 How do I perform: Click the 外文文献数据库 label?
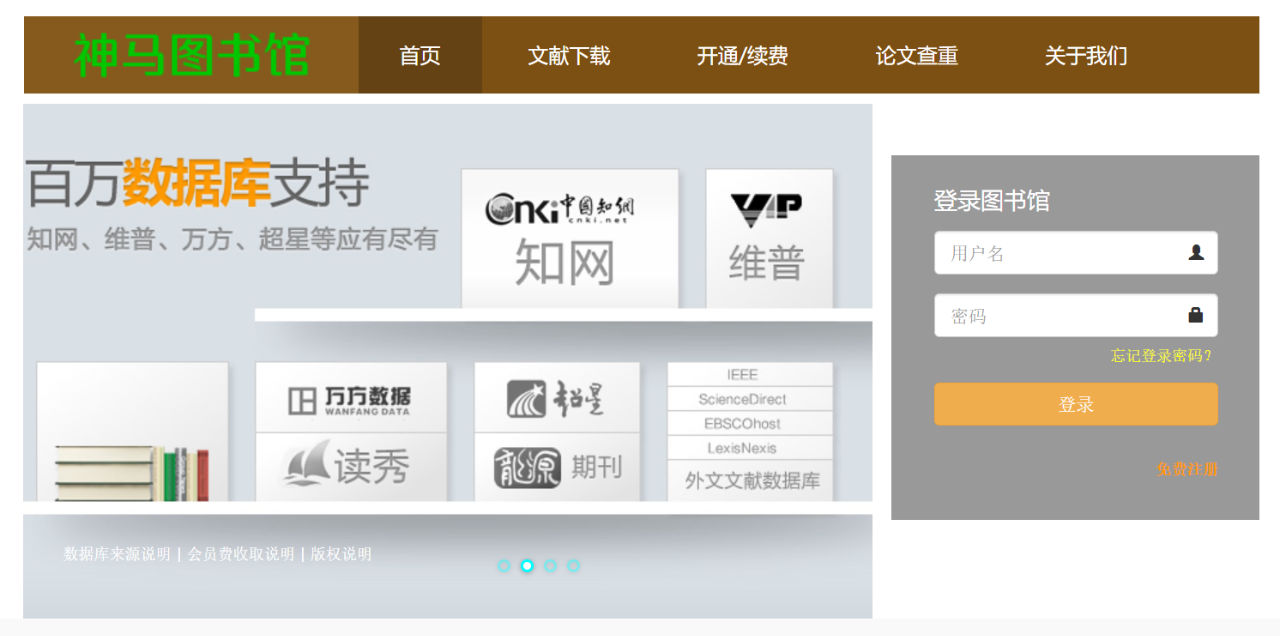(752, 481)
